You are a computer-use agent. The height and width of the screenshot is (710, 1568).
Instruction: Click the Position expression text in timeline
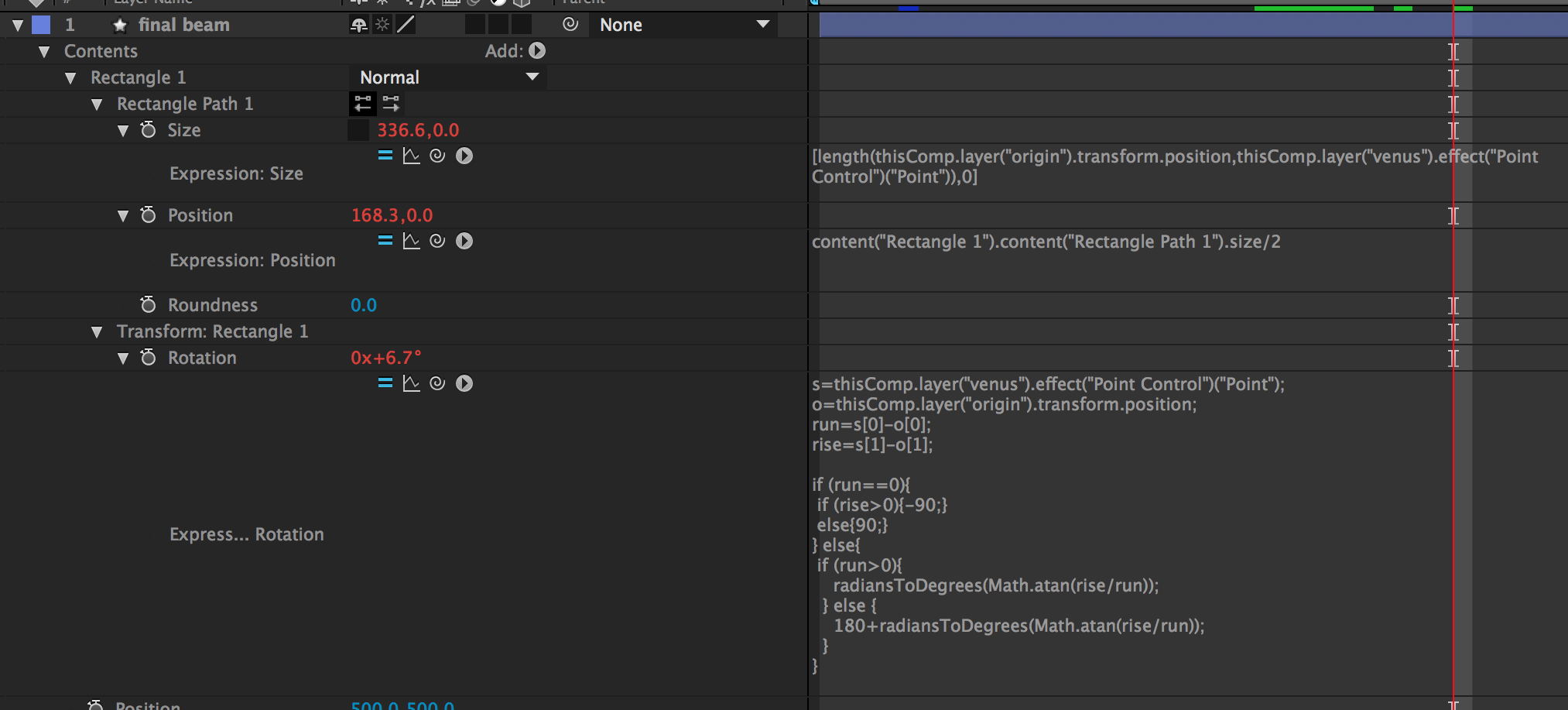(x=1046, y=242)
